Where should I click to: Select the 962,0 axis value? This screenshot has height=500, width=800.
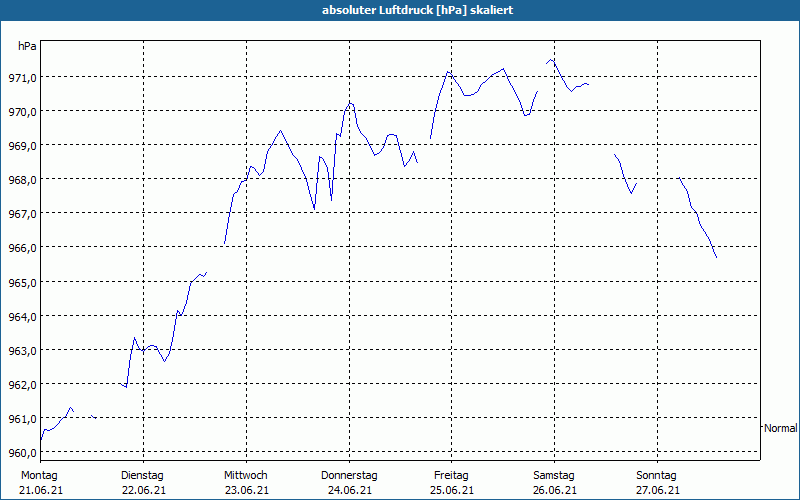[22, 385]
